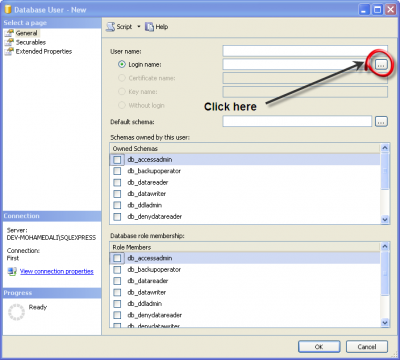The image size is (400, 360).
Task: Check db_backupoperator in Role Members
Action: pos(117,269)
